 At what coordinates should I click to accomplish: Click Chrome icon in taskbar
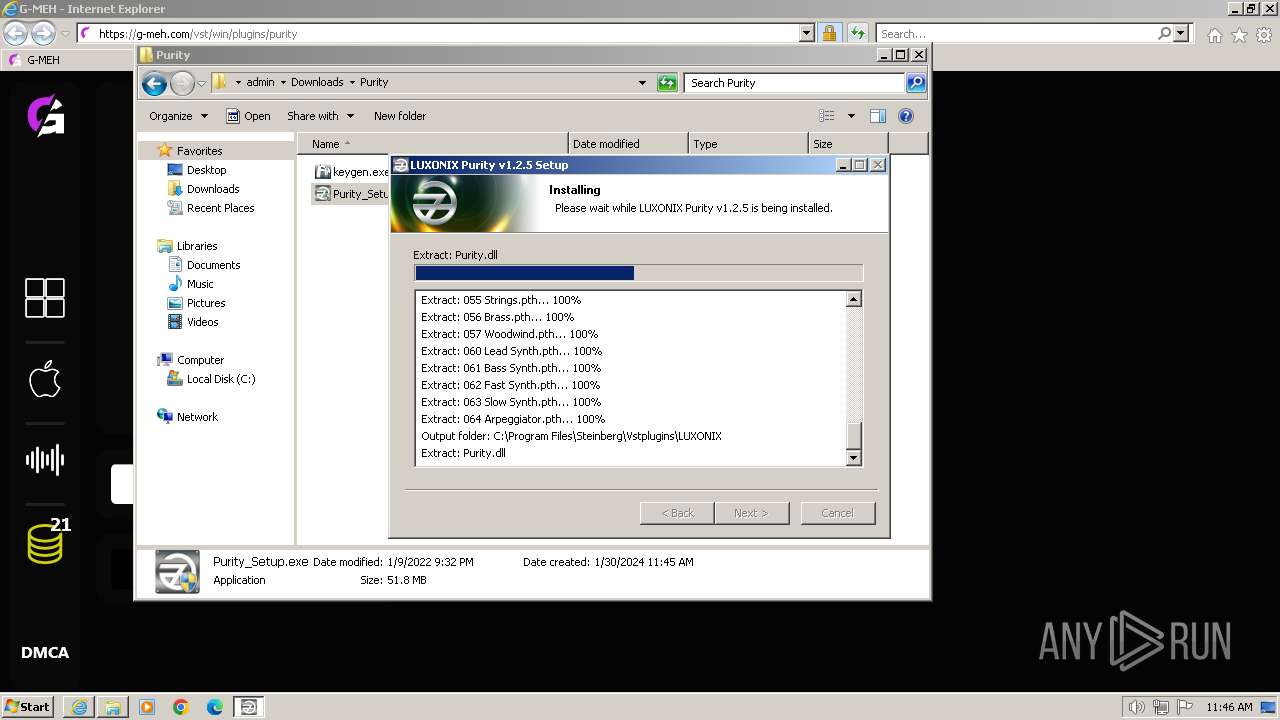click(x=181, y=707)
